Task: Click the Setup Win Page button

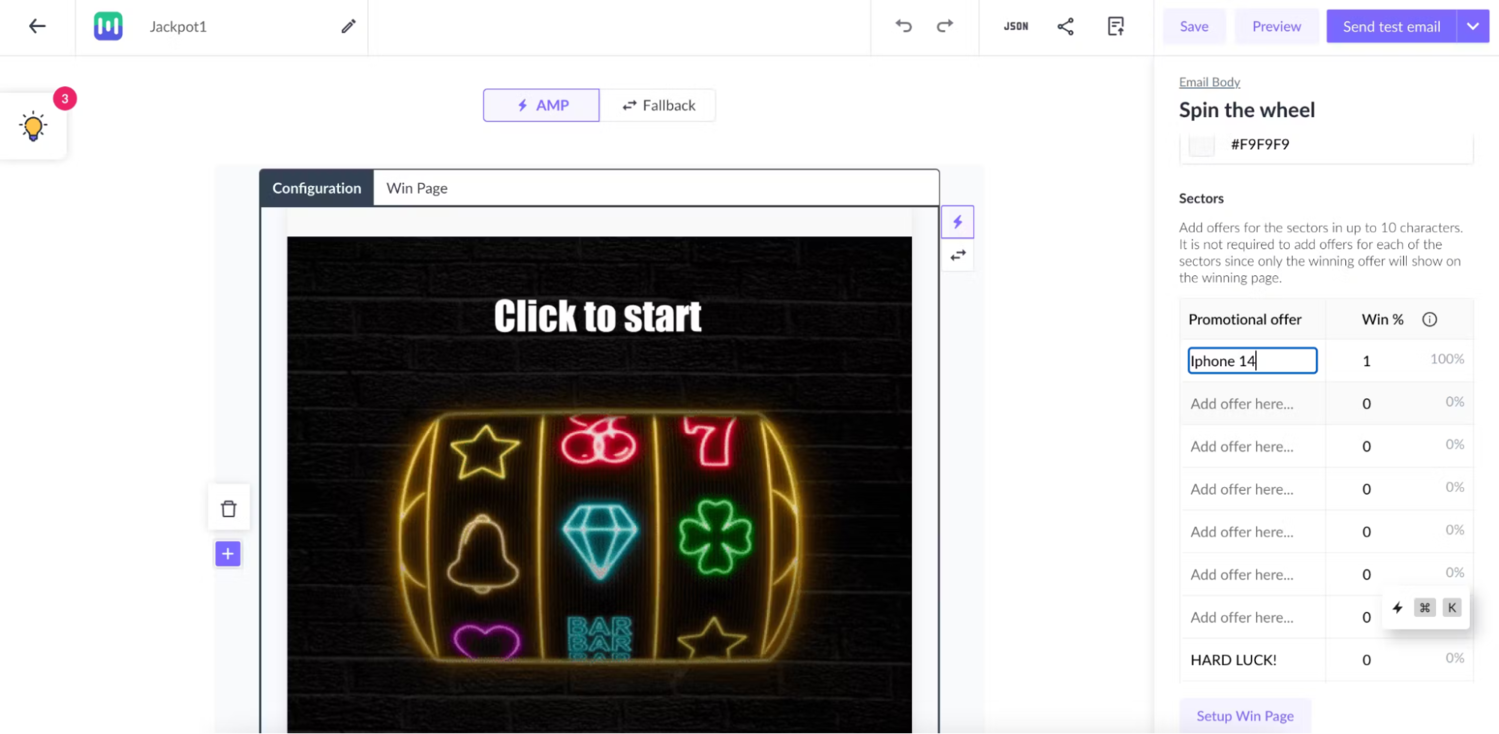Action: click(x=1244, y=716)
